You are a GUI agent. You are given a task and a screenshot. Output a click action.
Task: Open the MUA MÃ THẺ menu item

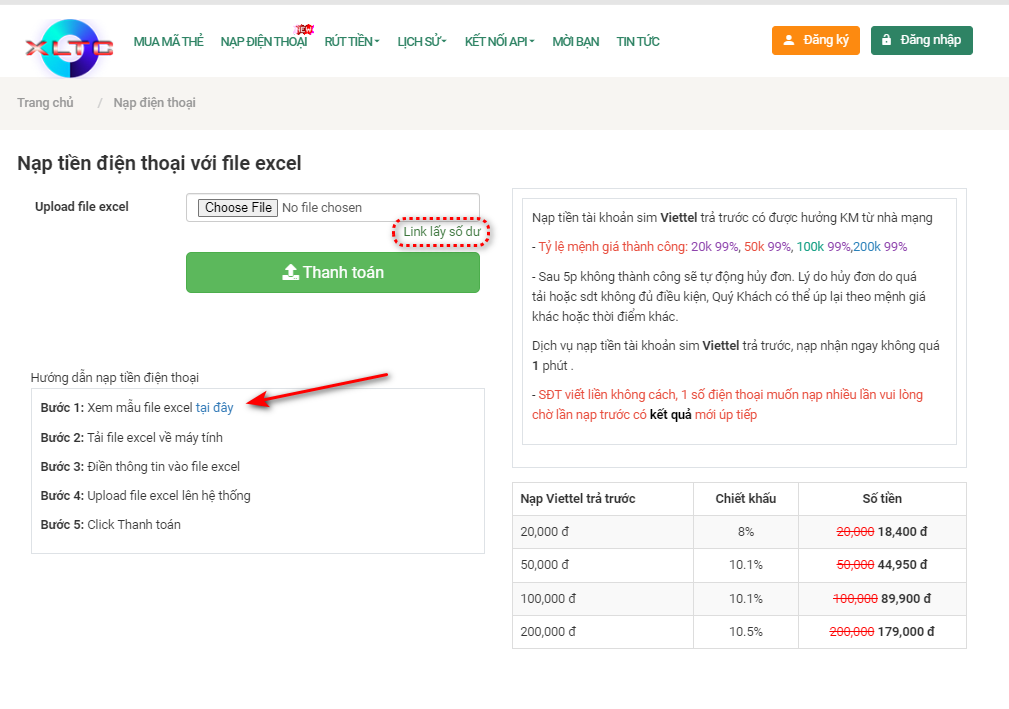pos(169,42)
